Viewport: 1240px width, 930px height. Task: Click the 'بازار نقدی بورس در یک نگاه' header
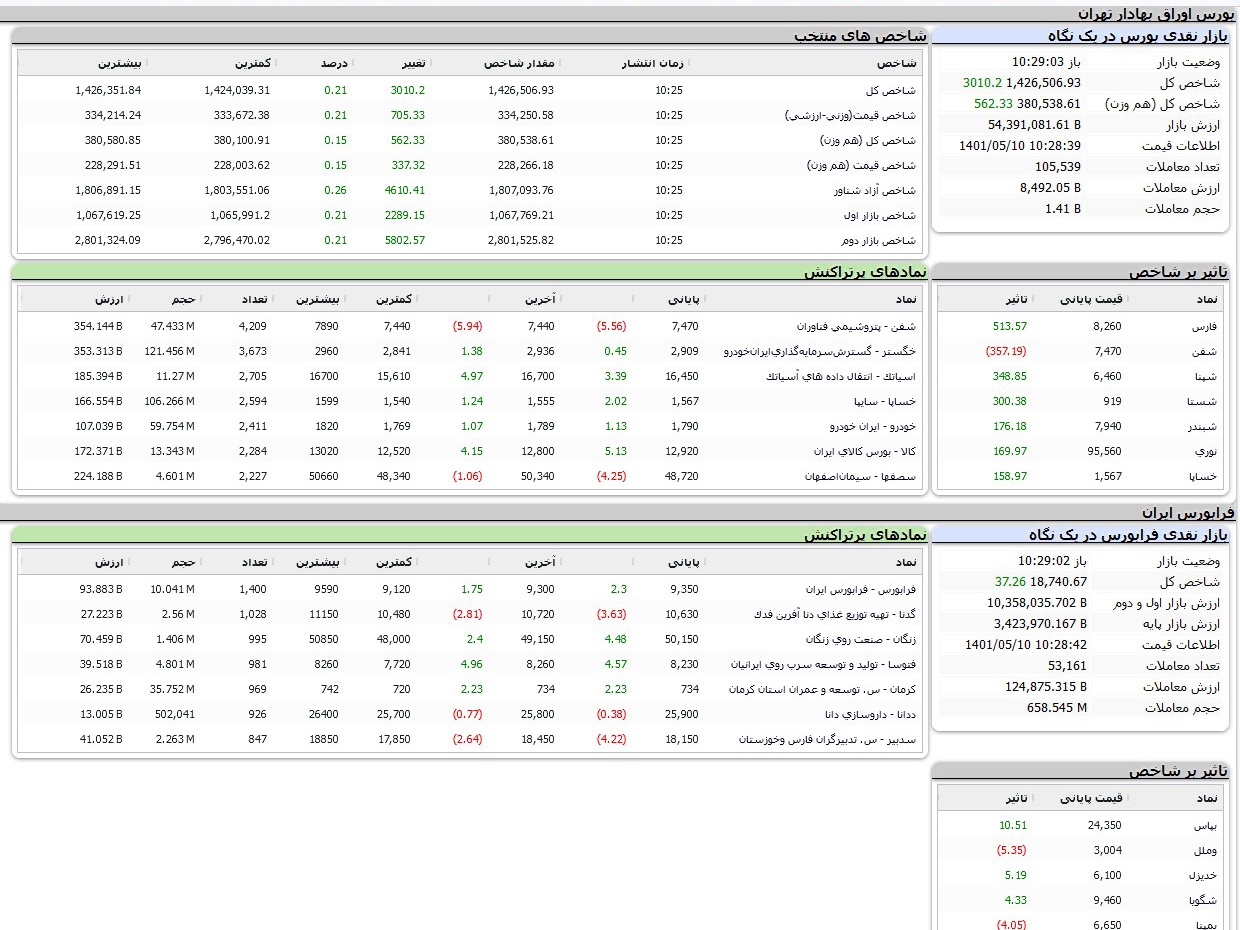click(1137, 36)
